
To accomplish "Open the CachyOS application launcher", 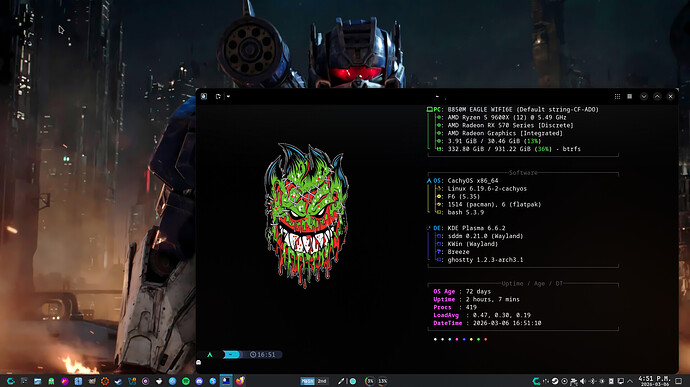I will click(11, 381).
